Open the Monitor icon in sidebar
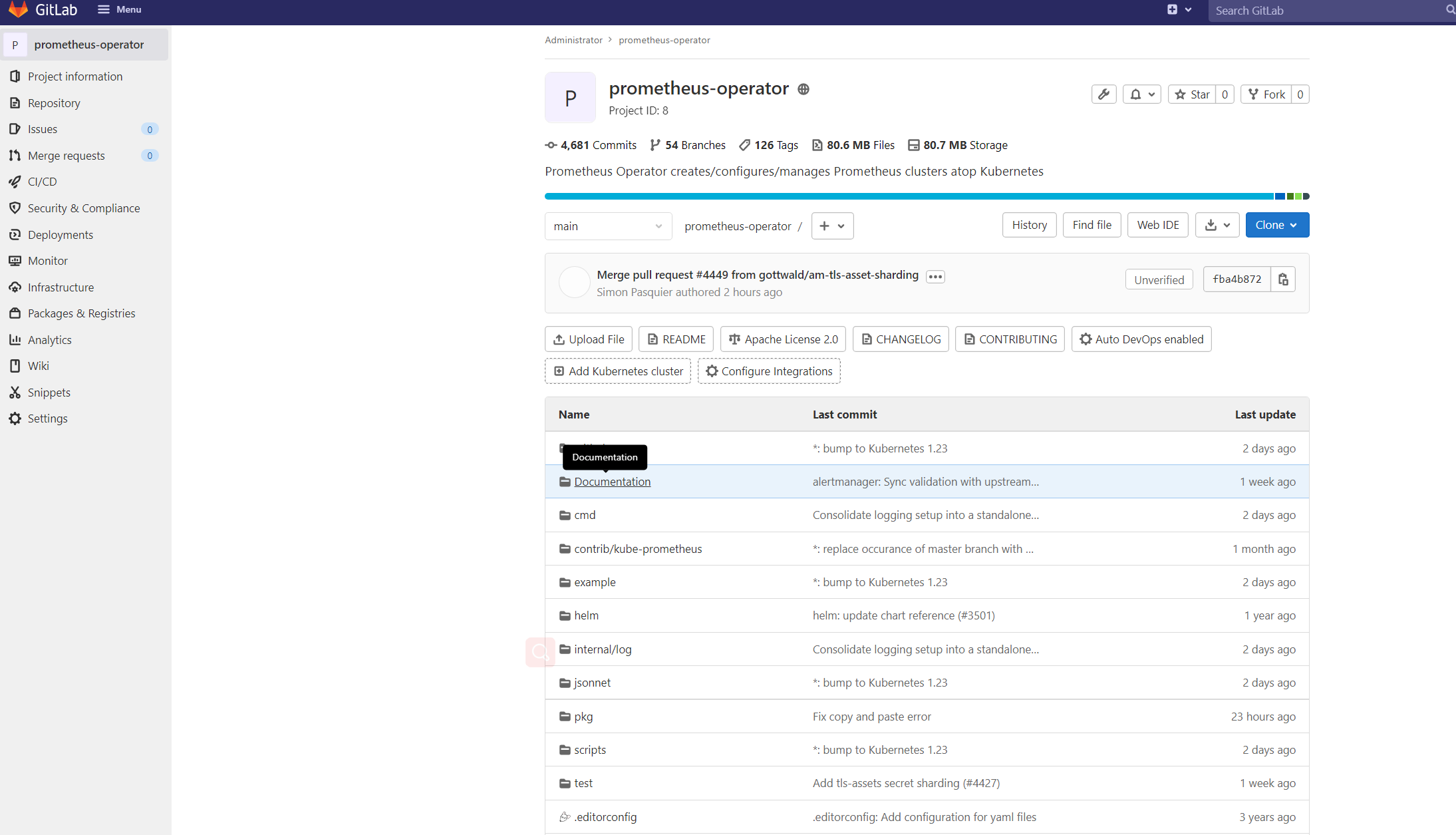This screenshot has height=835, width=1456. point(15,261)
